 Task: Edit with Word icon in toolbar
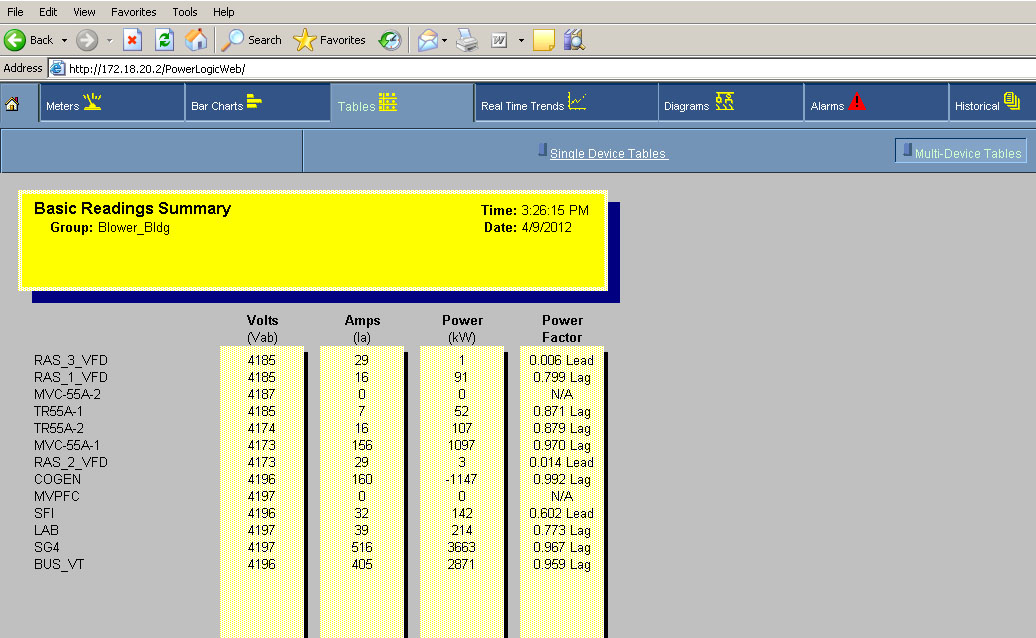point(499,40)
